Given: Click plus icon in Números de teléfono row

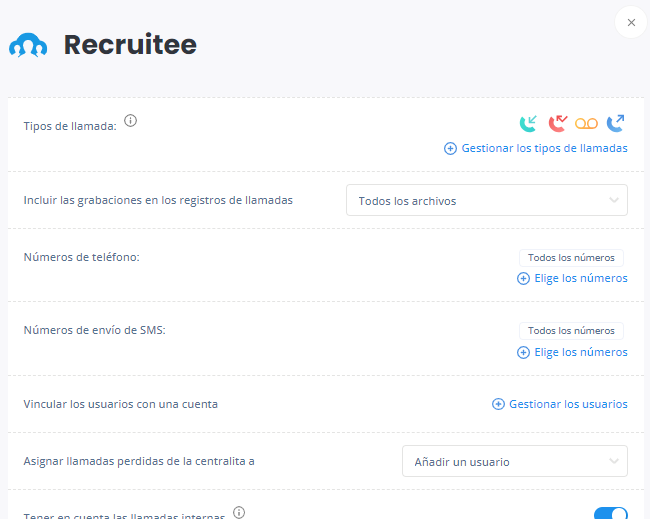Looking at the screenshot, I should point(523,278).
